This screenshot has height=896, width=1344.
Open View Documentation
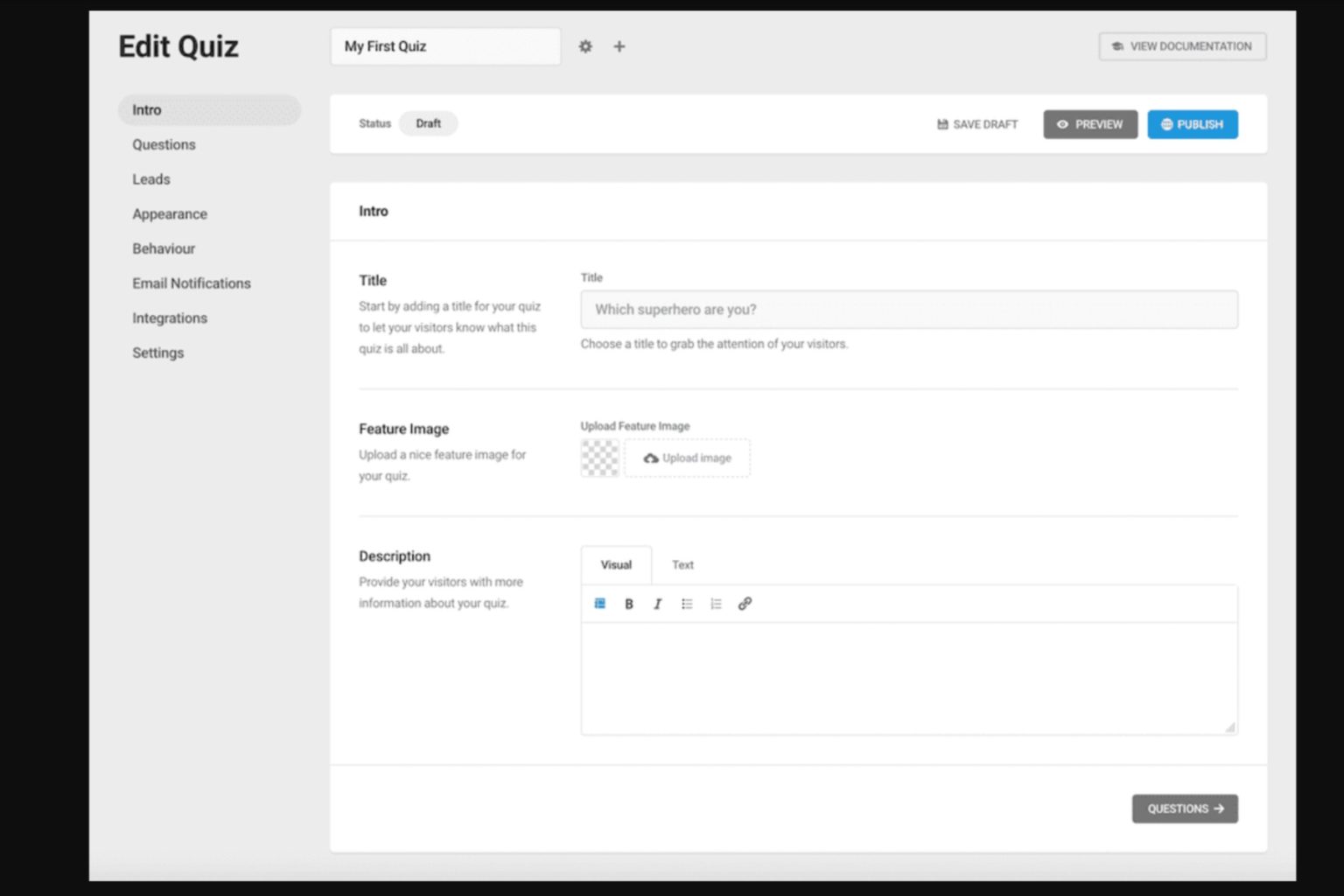(x=1181, y=46)
